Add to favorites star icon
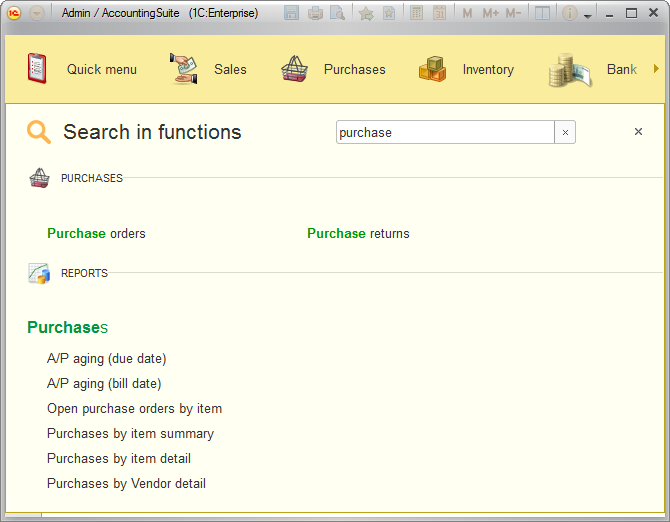 [366, 13]
